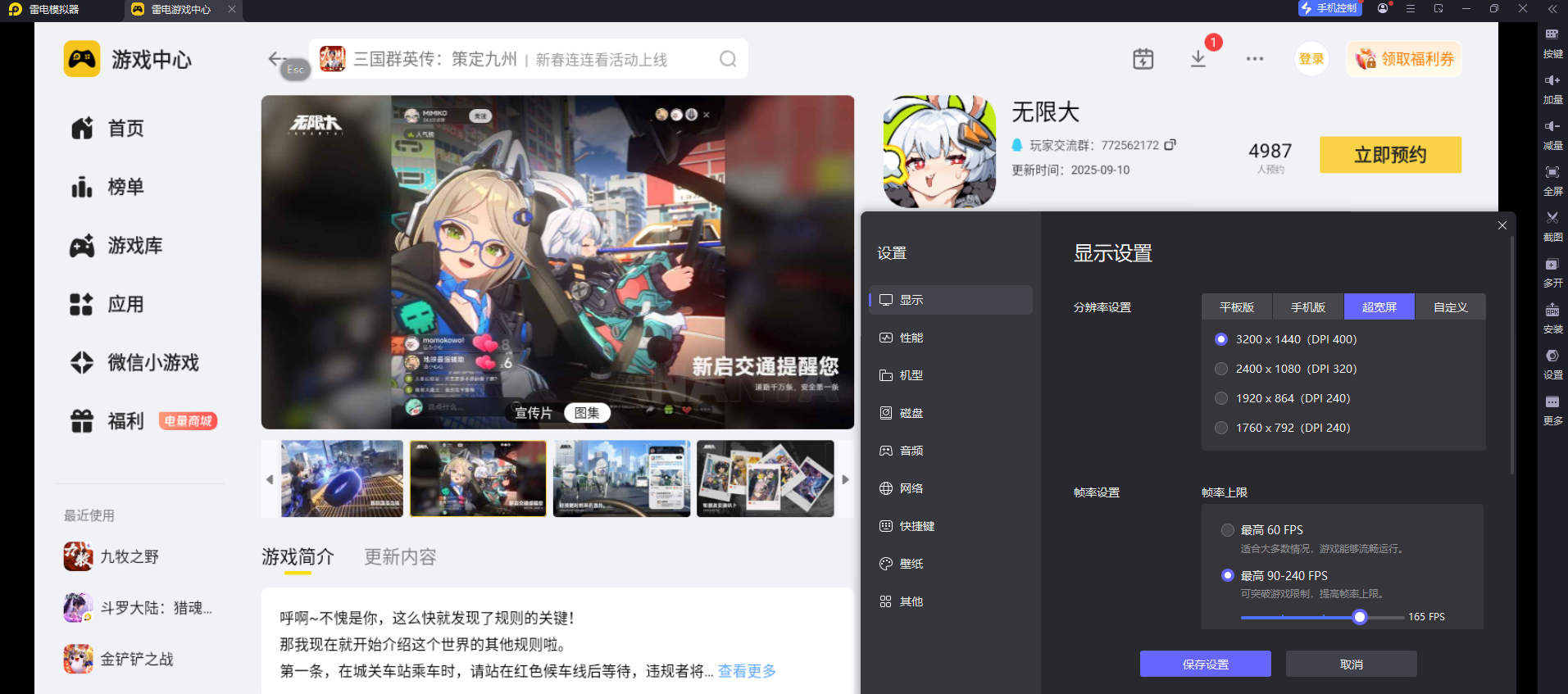Open the 其他 settings section
Viewport: 1568px width, 694px height.
pyautogui.click(x=951, y=601)
